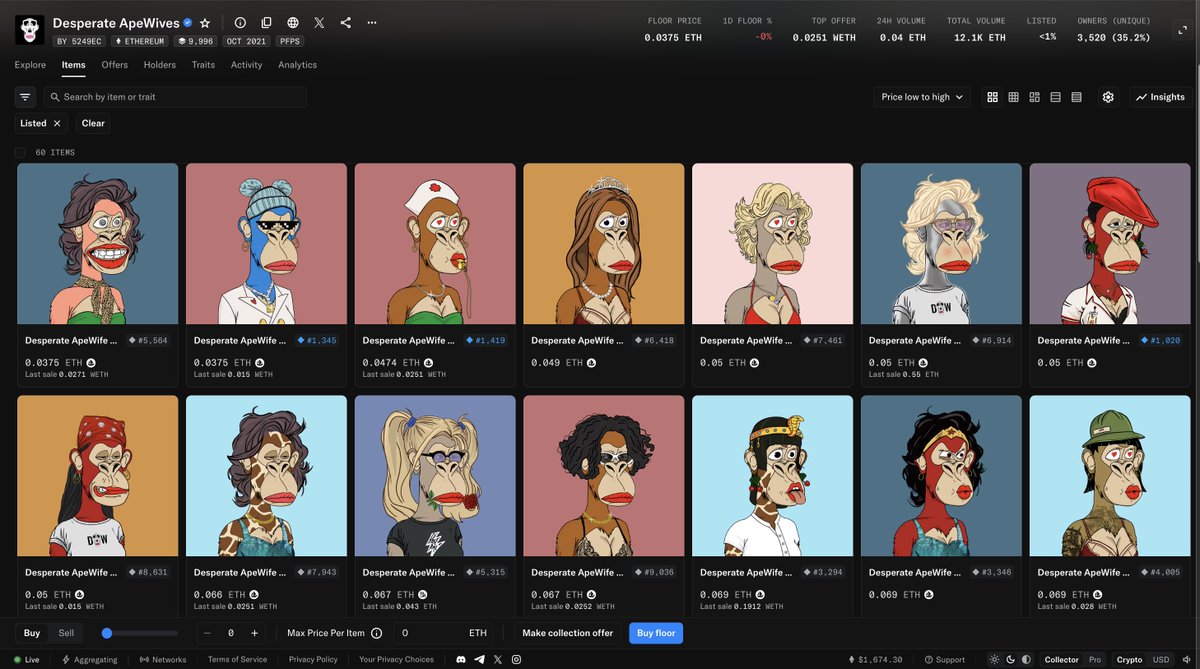Open the Instagram icon in the footer
Screen dimensions: 1200x669
pos(516,659)
